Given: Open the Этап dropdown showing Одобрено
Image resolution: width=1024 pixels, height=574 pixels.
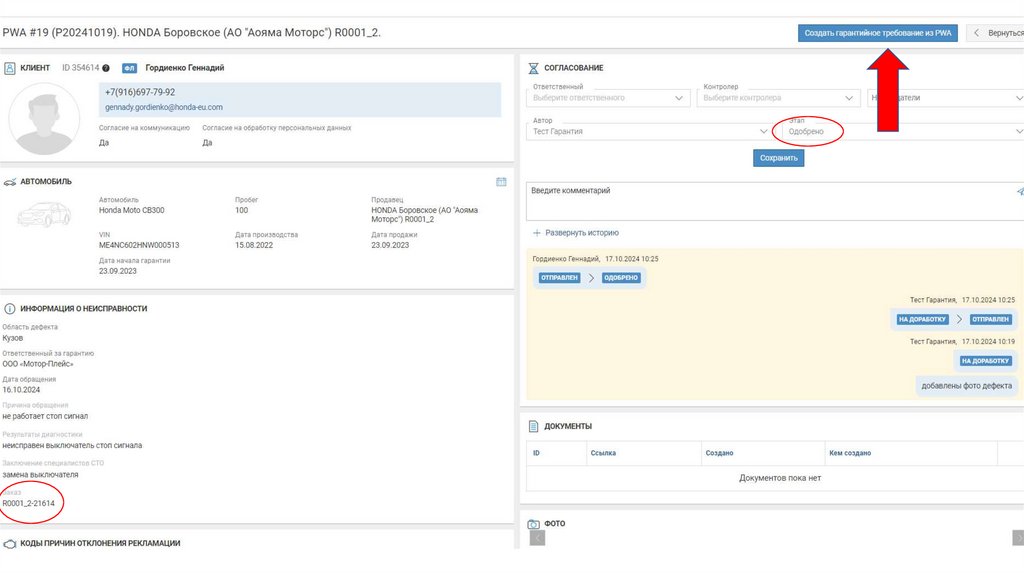Looking at the screenshot, I should [901, 131].
